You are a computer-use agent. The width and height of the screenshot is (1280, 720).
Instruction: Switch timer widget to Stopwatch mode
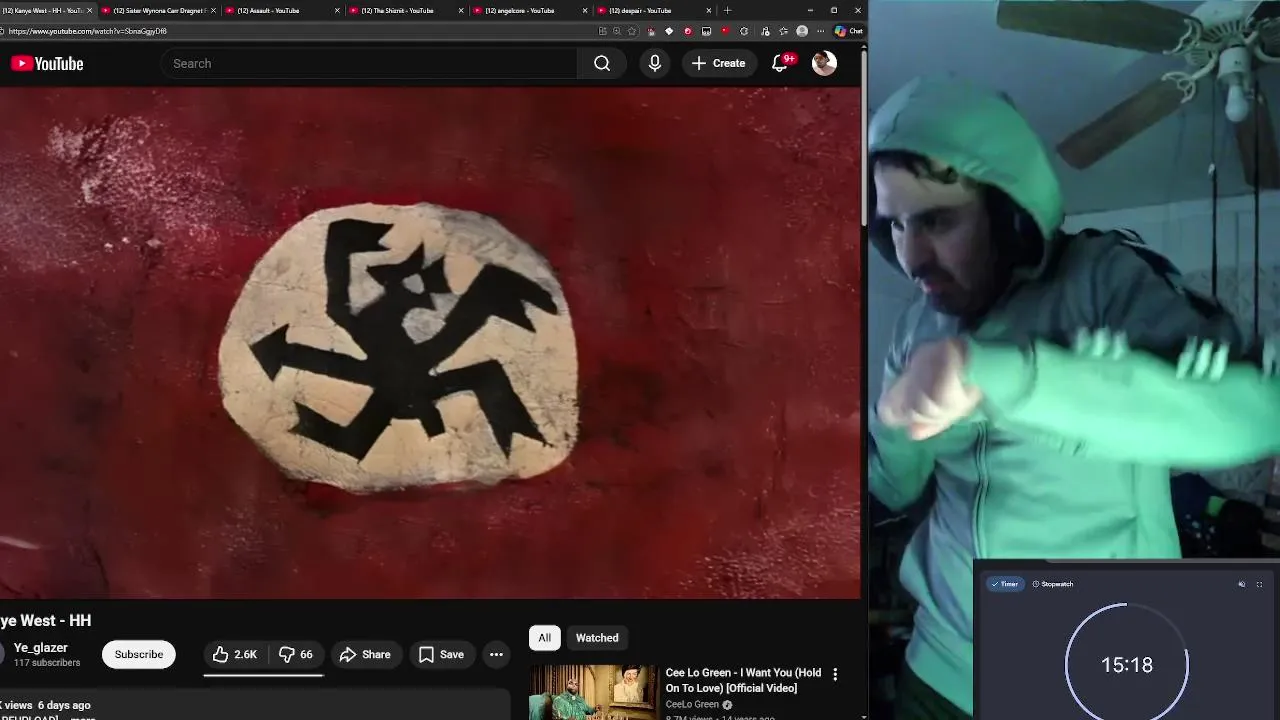coord(1053,584)
